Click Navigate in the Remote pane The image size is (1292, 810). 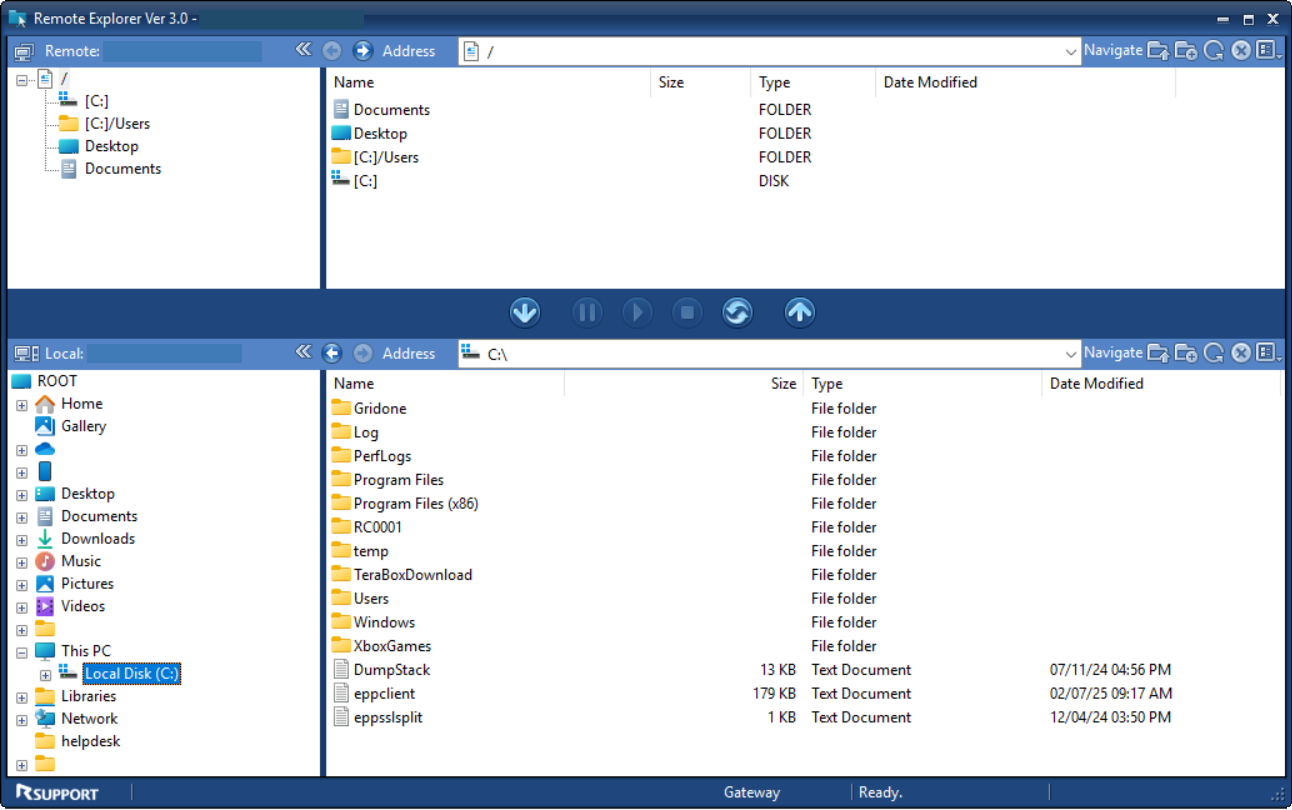pyautogui.click(x=1113, y=50)
